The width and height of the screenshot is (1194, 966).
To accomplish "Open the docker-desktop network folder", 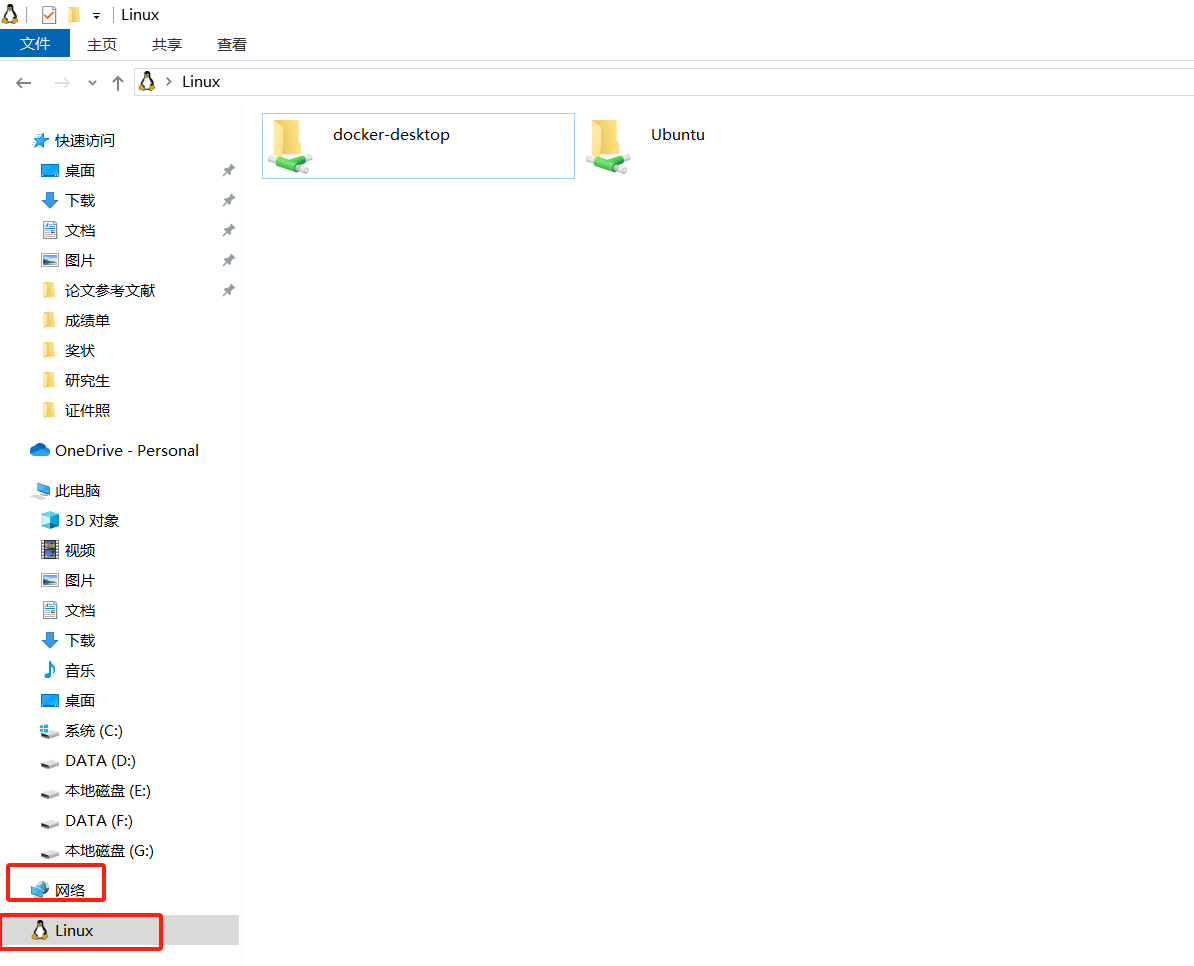I will coord(418,146).
